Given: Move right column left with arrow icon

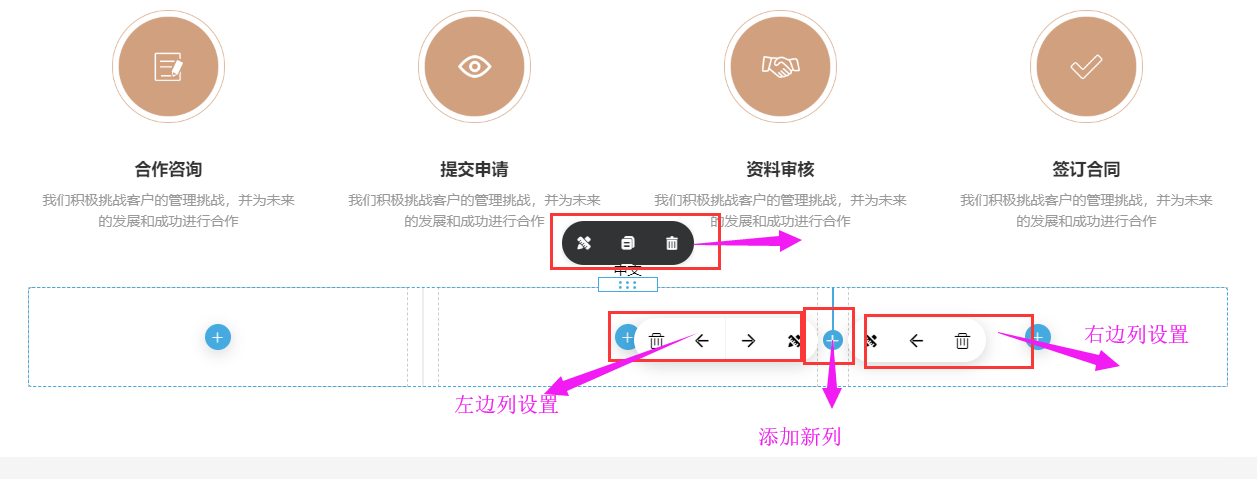Looking at the screenshot, I should pyautogui.click(x=916, y=341).
